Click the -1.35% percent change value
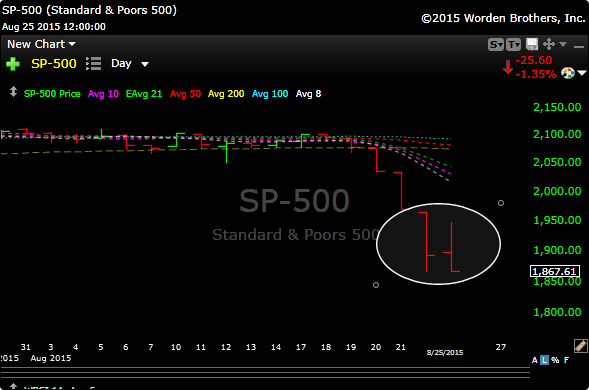589x390 pixels. tap(536, 74)
